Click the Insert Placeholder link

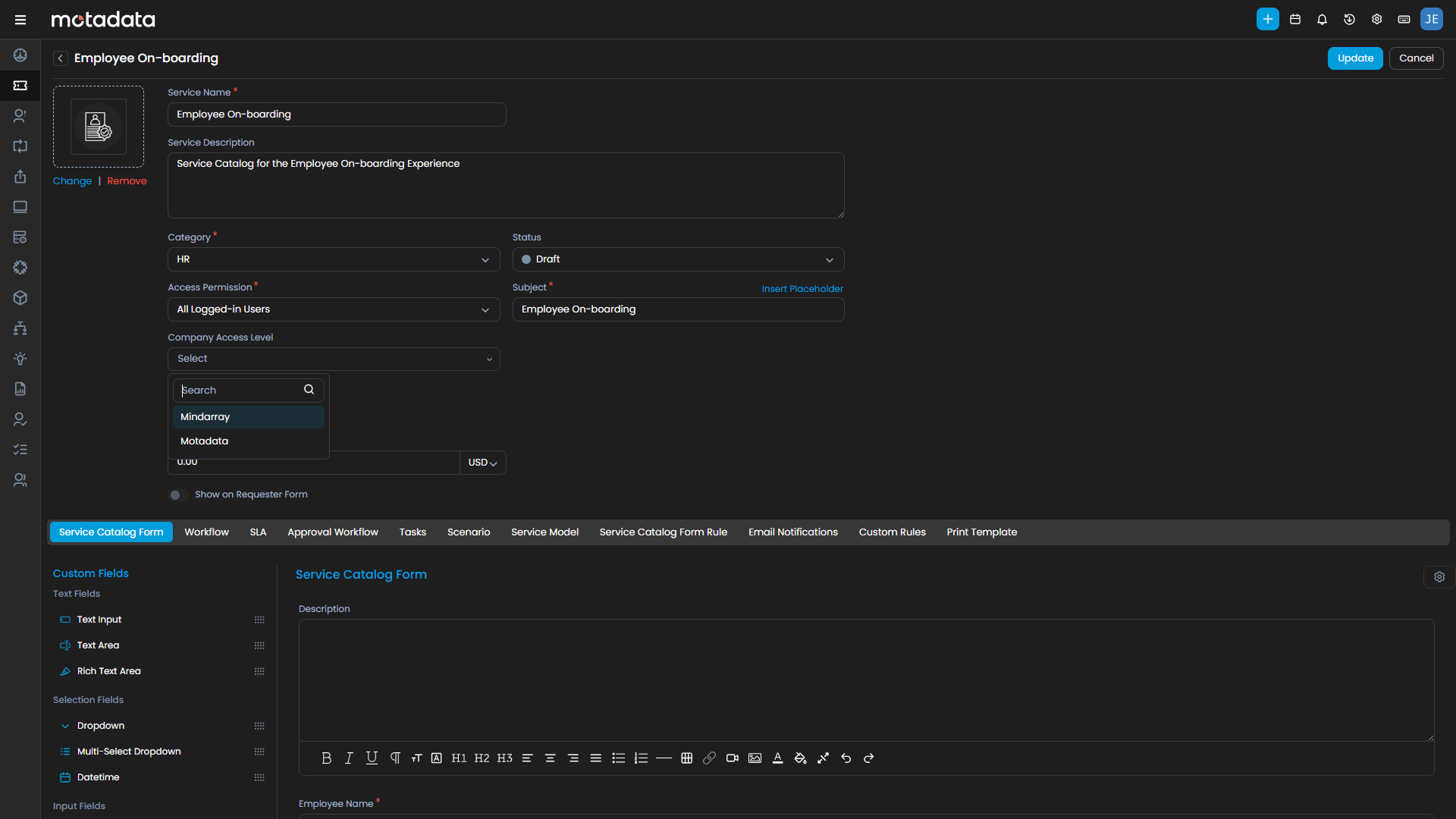(802, 289)
